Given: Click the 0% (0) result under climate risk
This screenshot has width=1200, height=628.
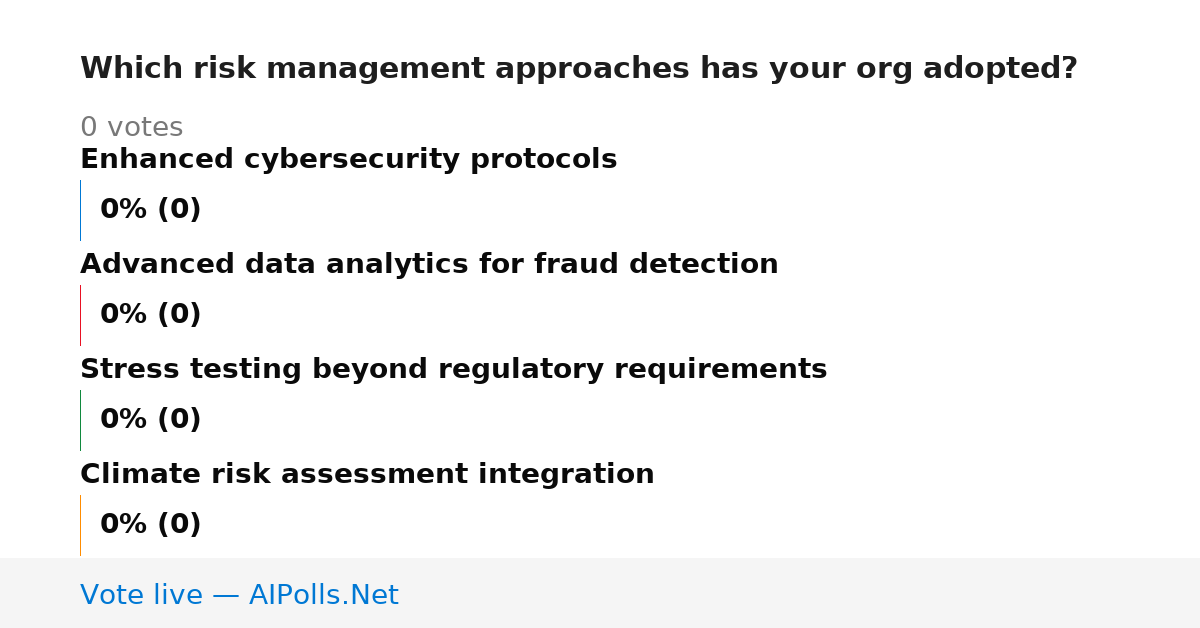Looking at the screenshot, I should (150, 525).
